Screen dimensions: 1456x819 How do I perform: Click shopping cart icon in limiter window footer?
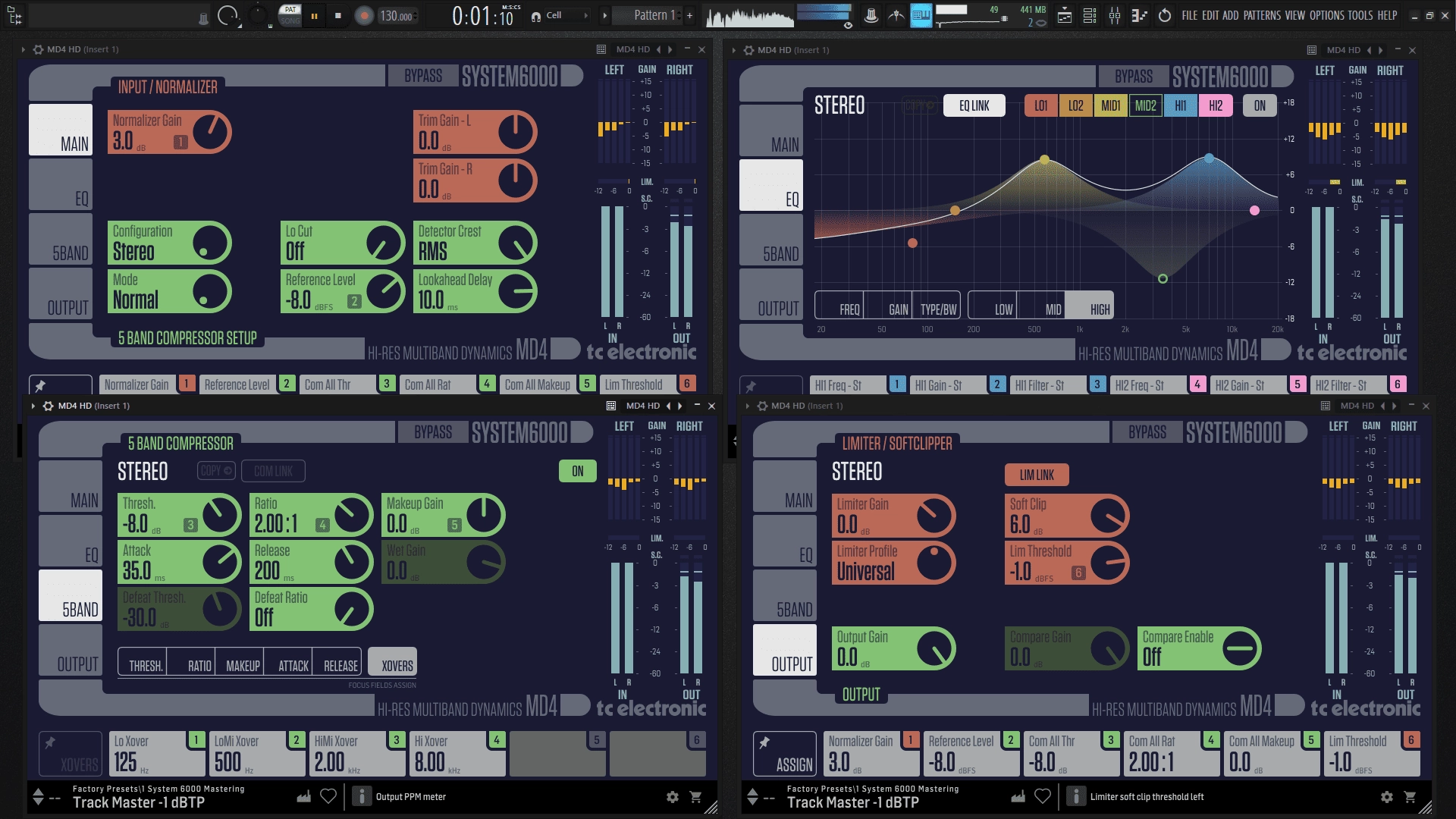pos(1410,797)
